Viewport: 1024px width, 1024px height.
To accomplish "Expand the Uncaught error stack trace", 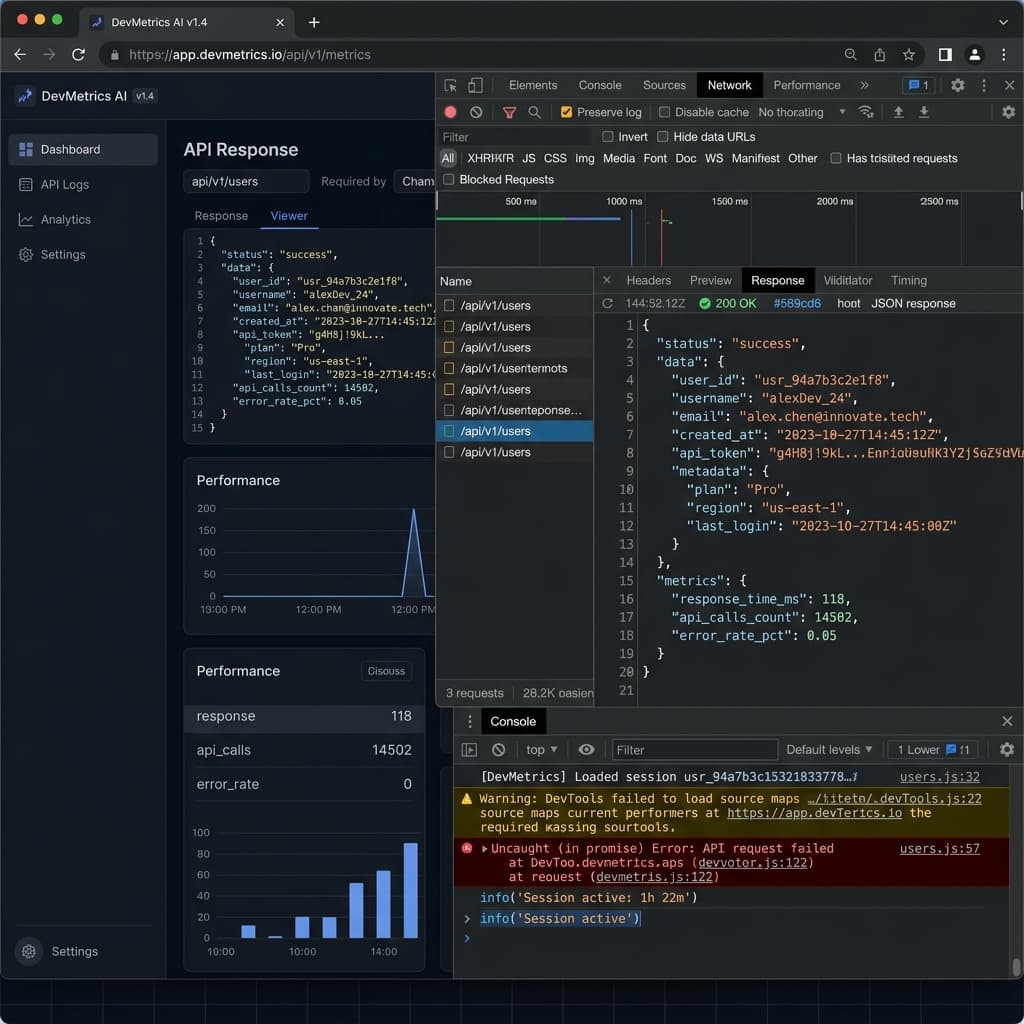I will point(485,848).
